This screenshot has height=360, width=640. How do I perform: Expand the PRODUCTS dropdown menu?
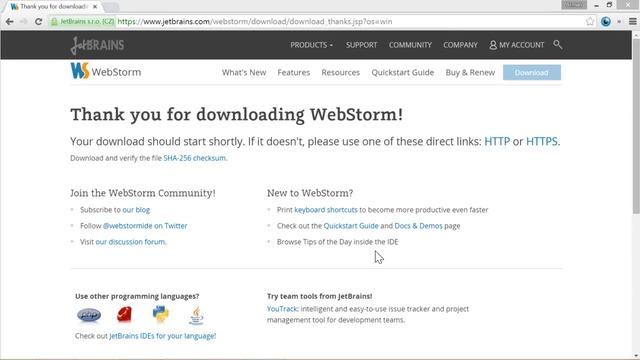coord(311,45)
